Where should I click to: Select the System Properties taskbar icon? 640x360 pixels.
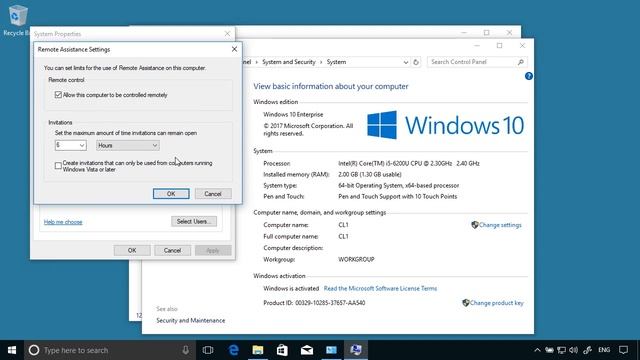click(x=356, y=350)
